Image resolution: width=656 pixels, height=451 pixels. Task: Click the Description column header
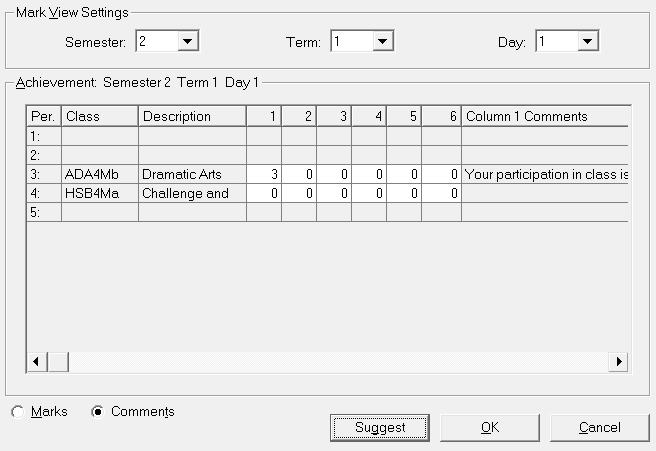point(192,116)
